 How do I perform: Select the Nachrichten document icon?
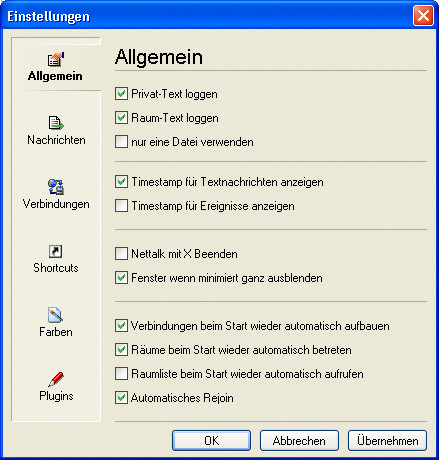point(56,123)
